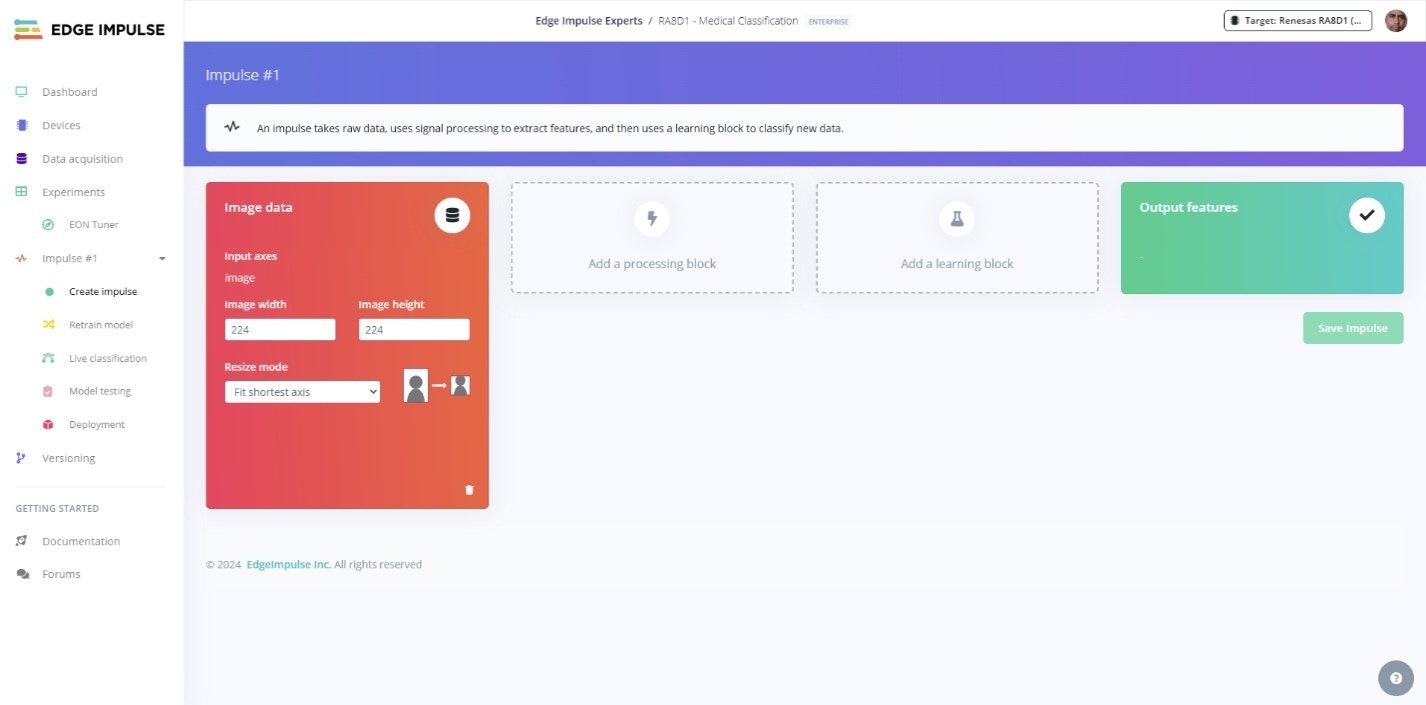Click the Image height input field
The height and width of the screenshot is (705, 1426).
414,329
